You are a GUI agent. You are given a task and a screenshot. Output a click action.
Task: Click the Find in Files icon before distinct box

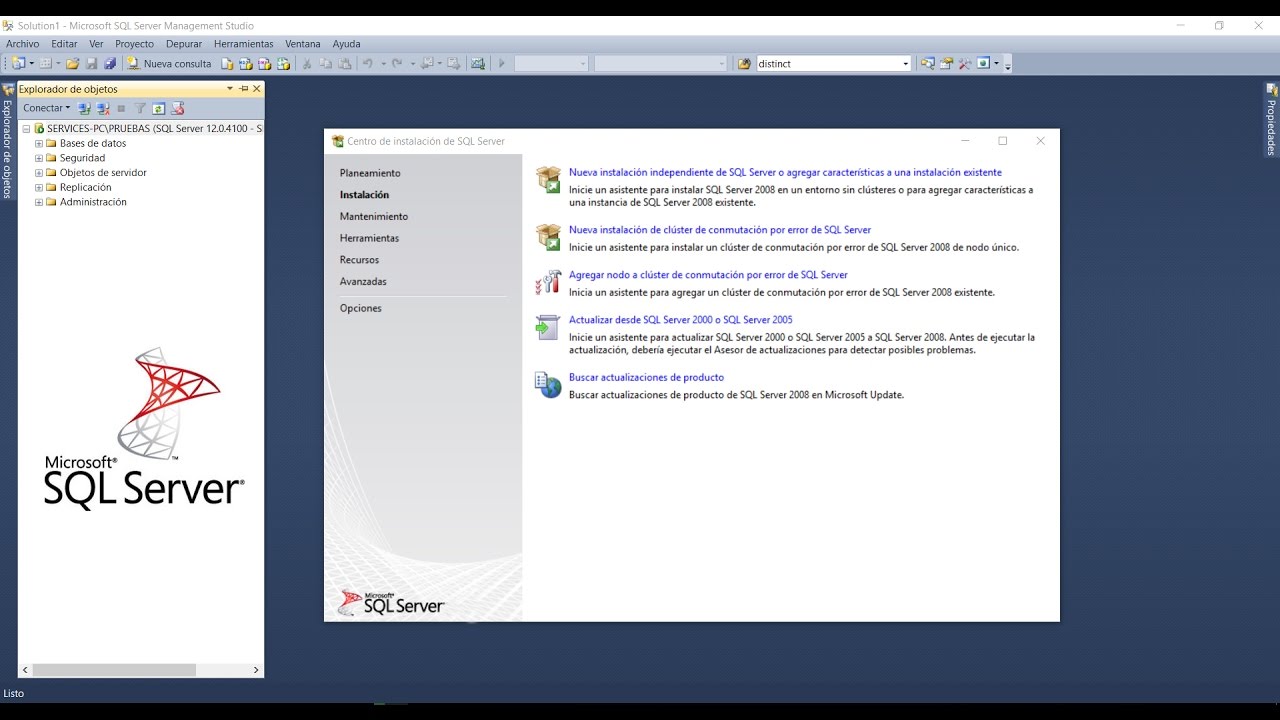point(745,63)
